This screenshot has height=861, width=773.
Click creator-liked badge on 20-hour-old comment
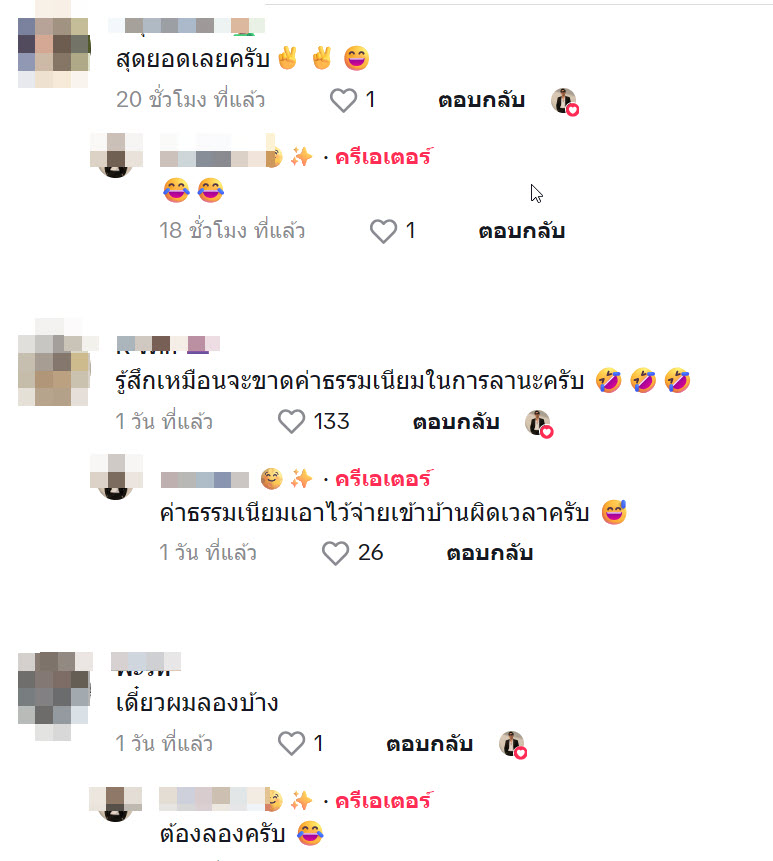point(565,102)
